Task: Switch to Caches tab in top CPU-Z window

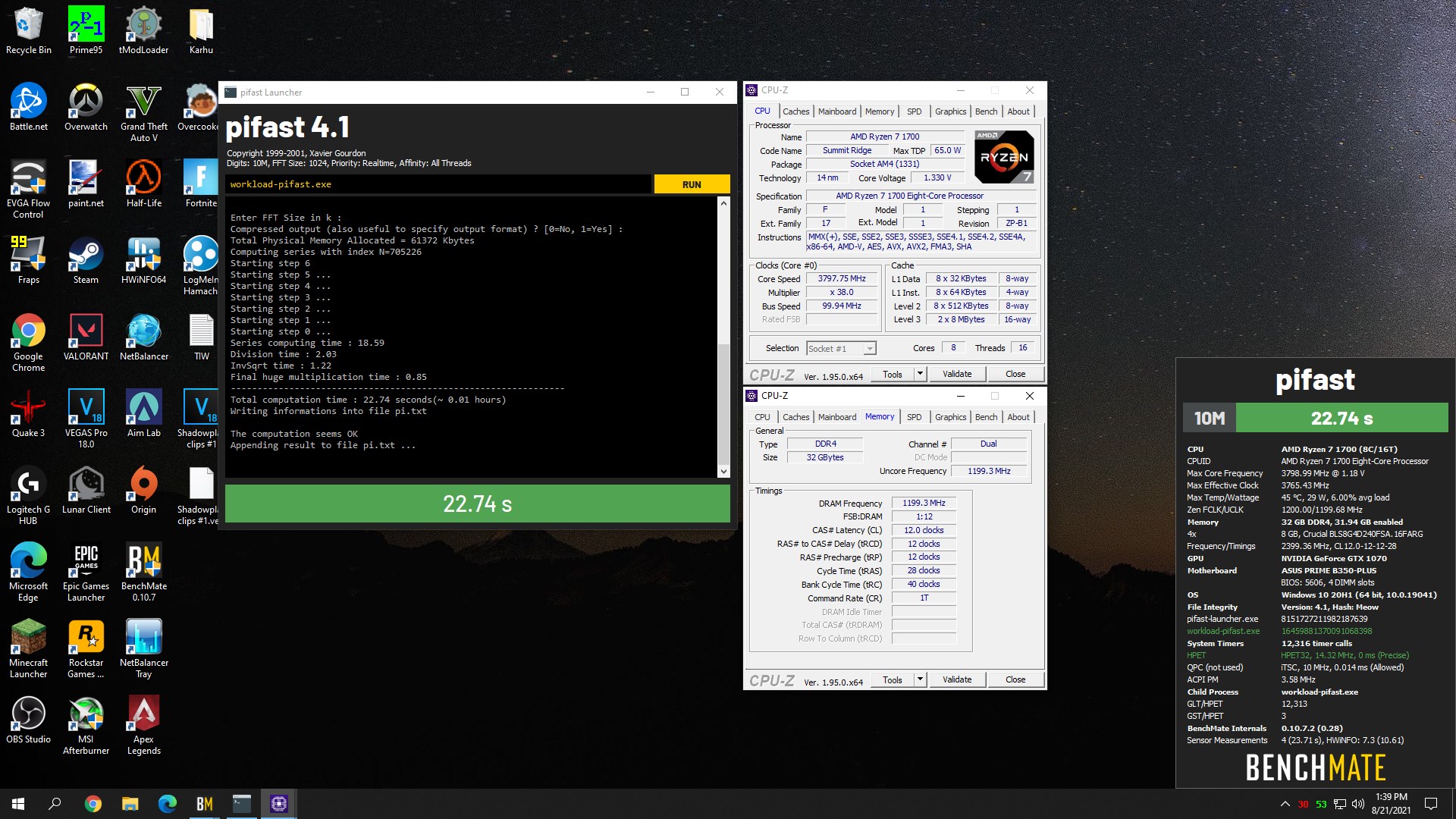Action: pyautogui.click(x=795, y=111)
